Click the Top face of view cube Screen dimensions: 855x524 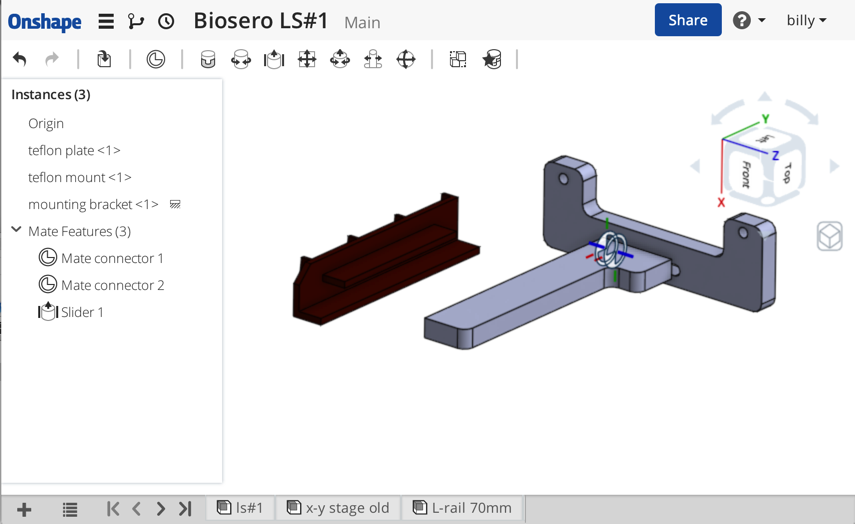point(787,173)
